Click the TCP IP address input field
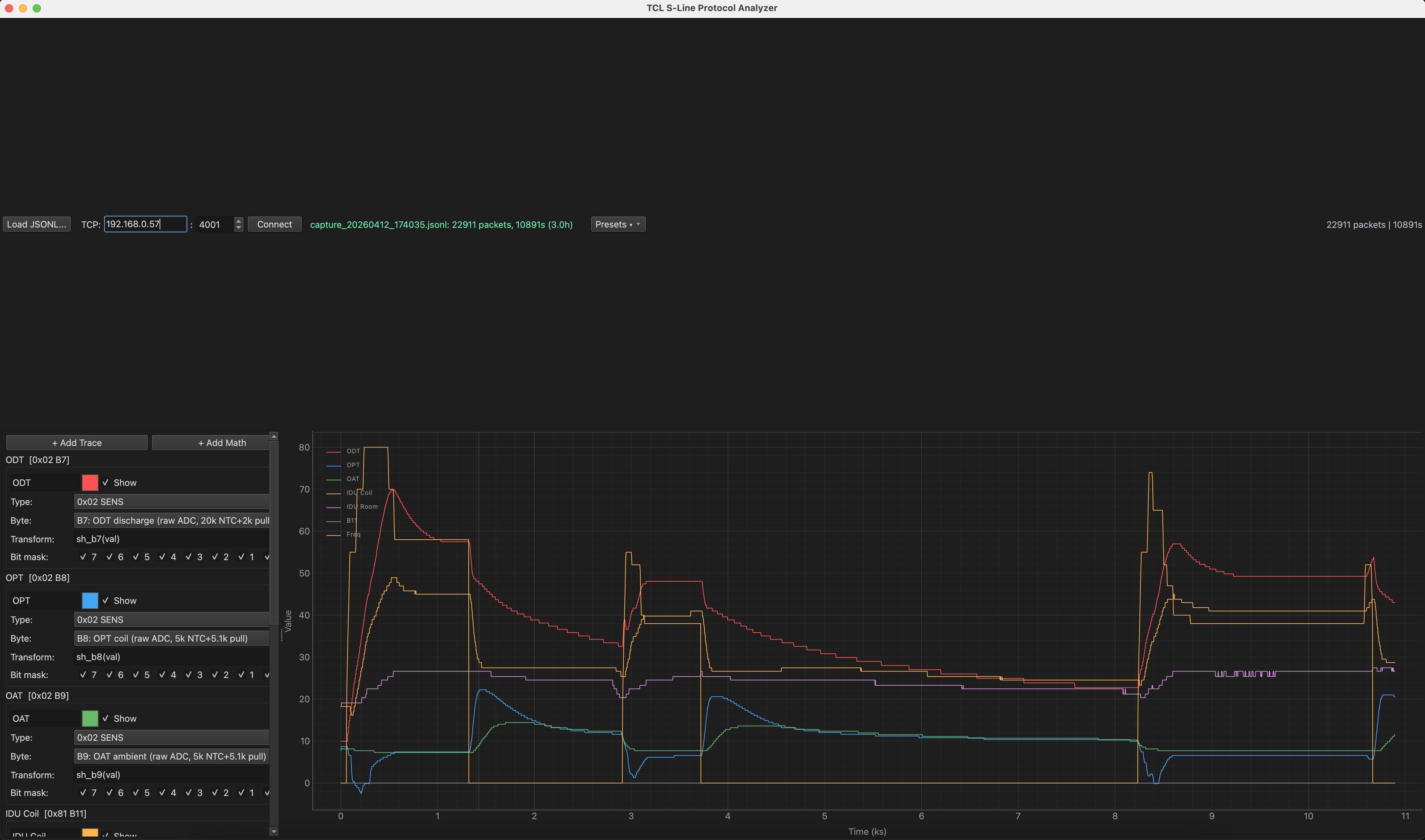 tap(145, 224)
